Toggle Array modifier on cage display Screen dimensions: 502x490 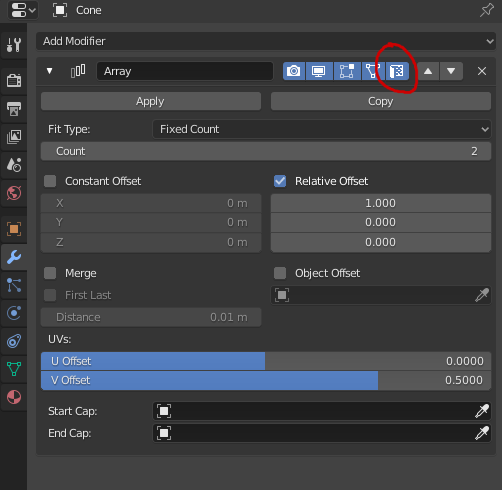pyautogui.click(x=373, y=71)
